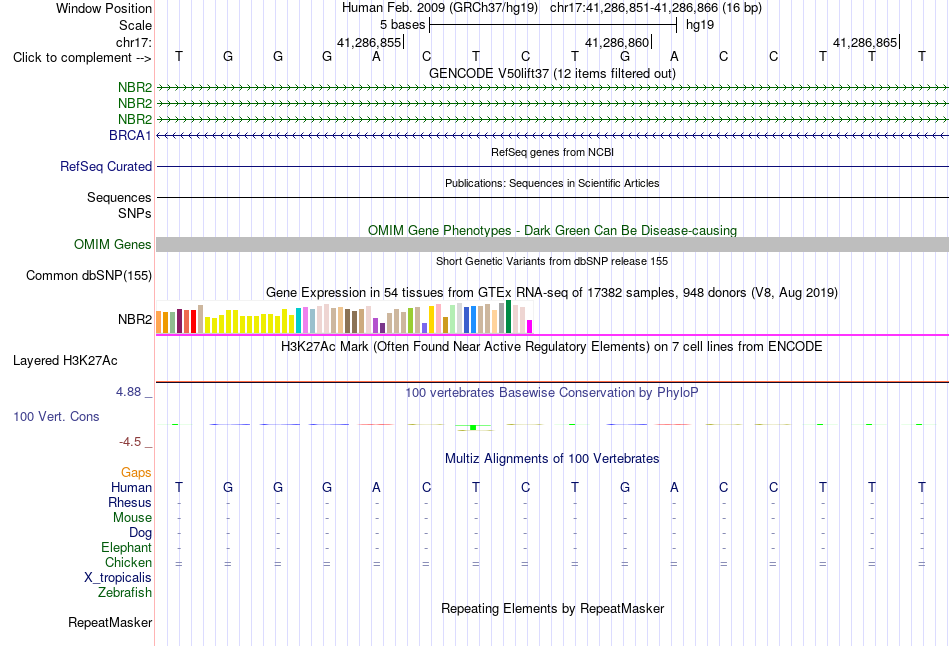Select the Mouse species row label

pos(133,518)
